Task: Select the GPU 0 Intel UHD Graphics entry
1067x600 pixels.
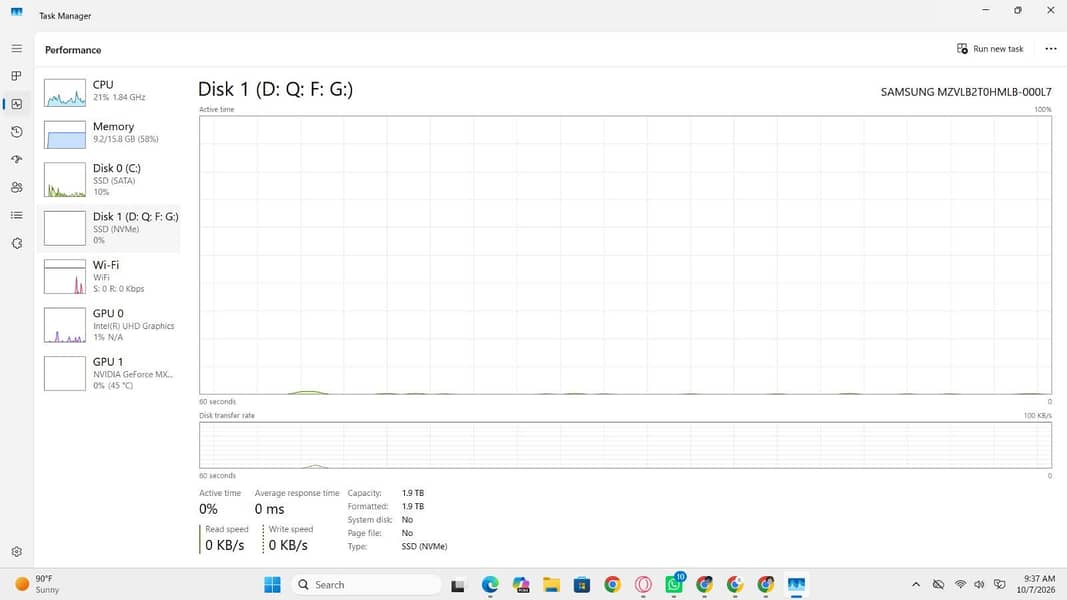Action: tap(109, 325)
